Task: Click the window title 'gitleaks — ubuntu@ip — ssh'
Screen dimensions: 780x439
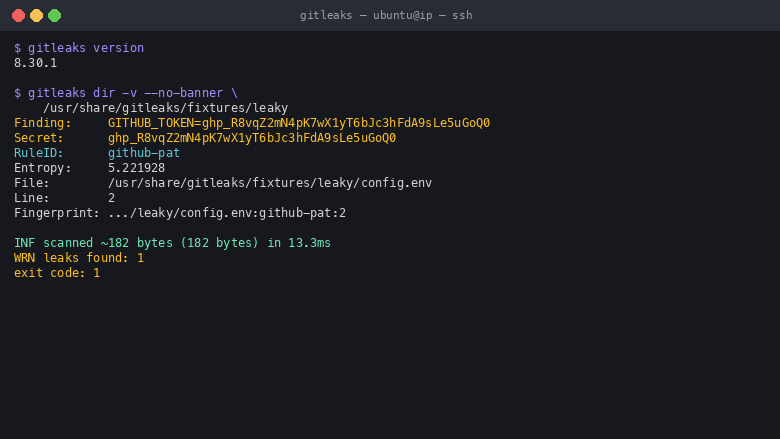Action: click(386, 15)
